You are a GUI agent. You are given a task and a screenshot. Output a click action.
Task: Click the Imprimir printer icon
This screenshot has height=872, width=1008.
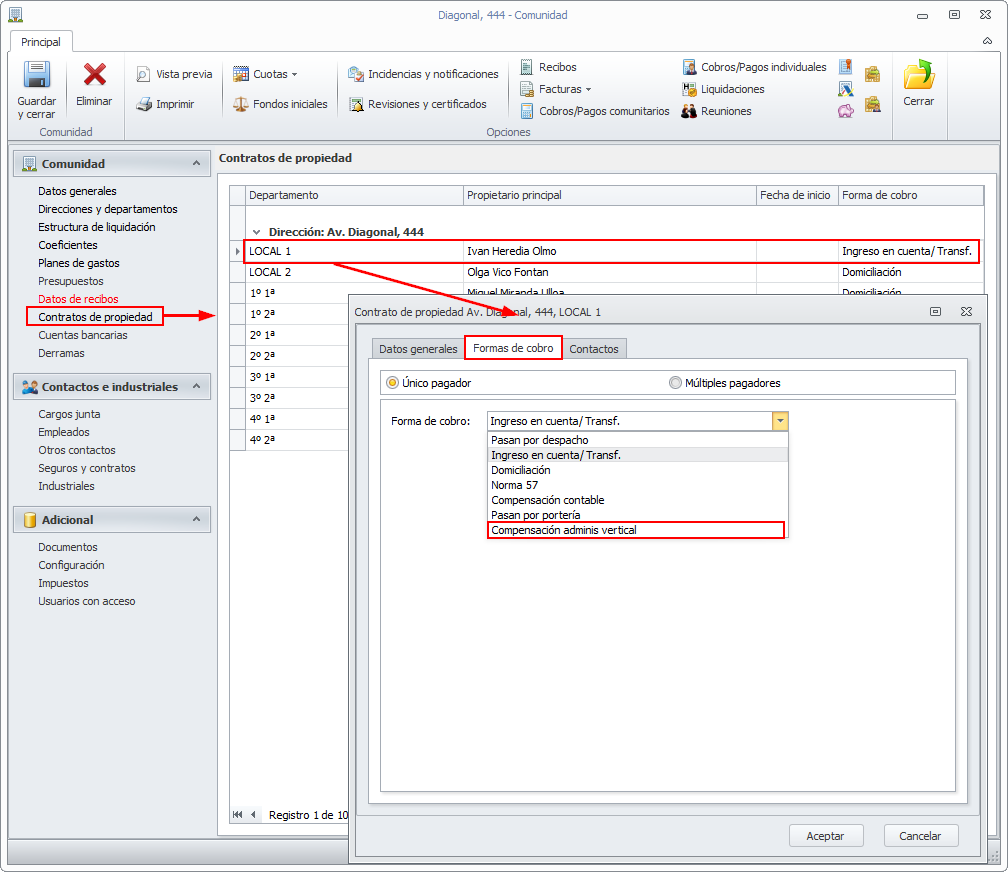(144, 104)
